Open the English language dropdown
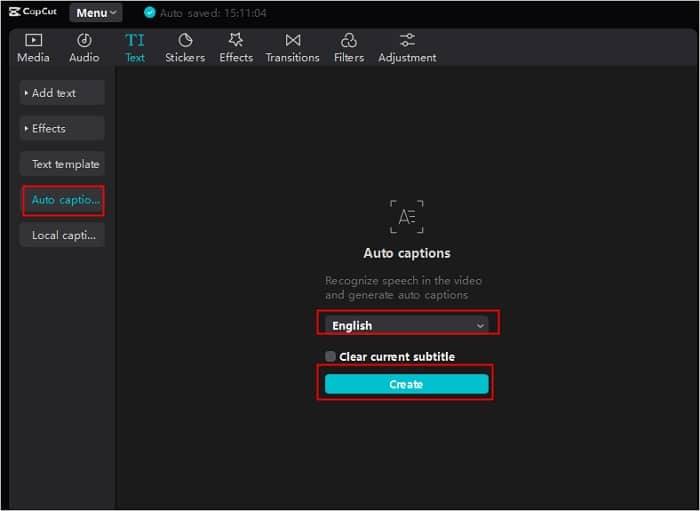 [x=407, y=325]
